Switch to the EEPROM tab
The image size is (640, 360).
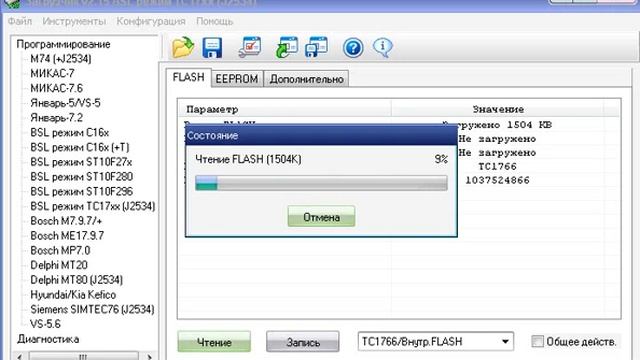237,79
